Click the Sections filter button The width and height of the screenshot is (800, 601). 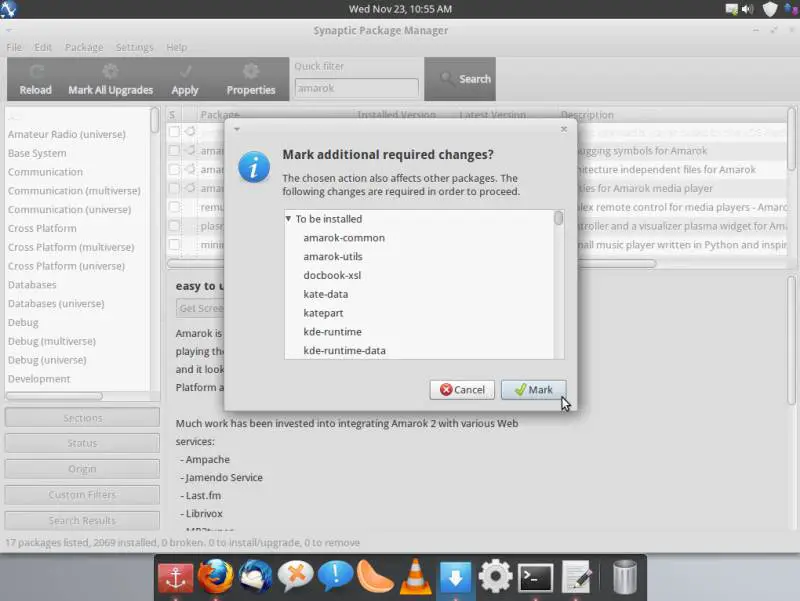(x=82, y=418)
